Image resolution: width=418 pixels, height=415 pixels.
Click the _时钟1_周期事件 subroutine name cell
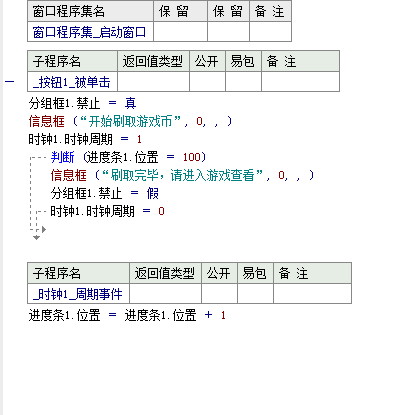coord(78,294)
